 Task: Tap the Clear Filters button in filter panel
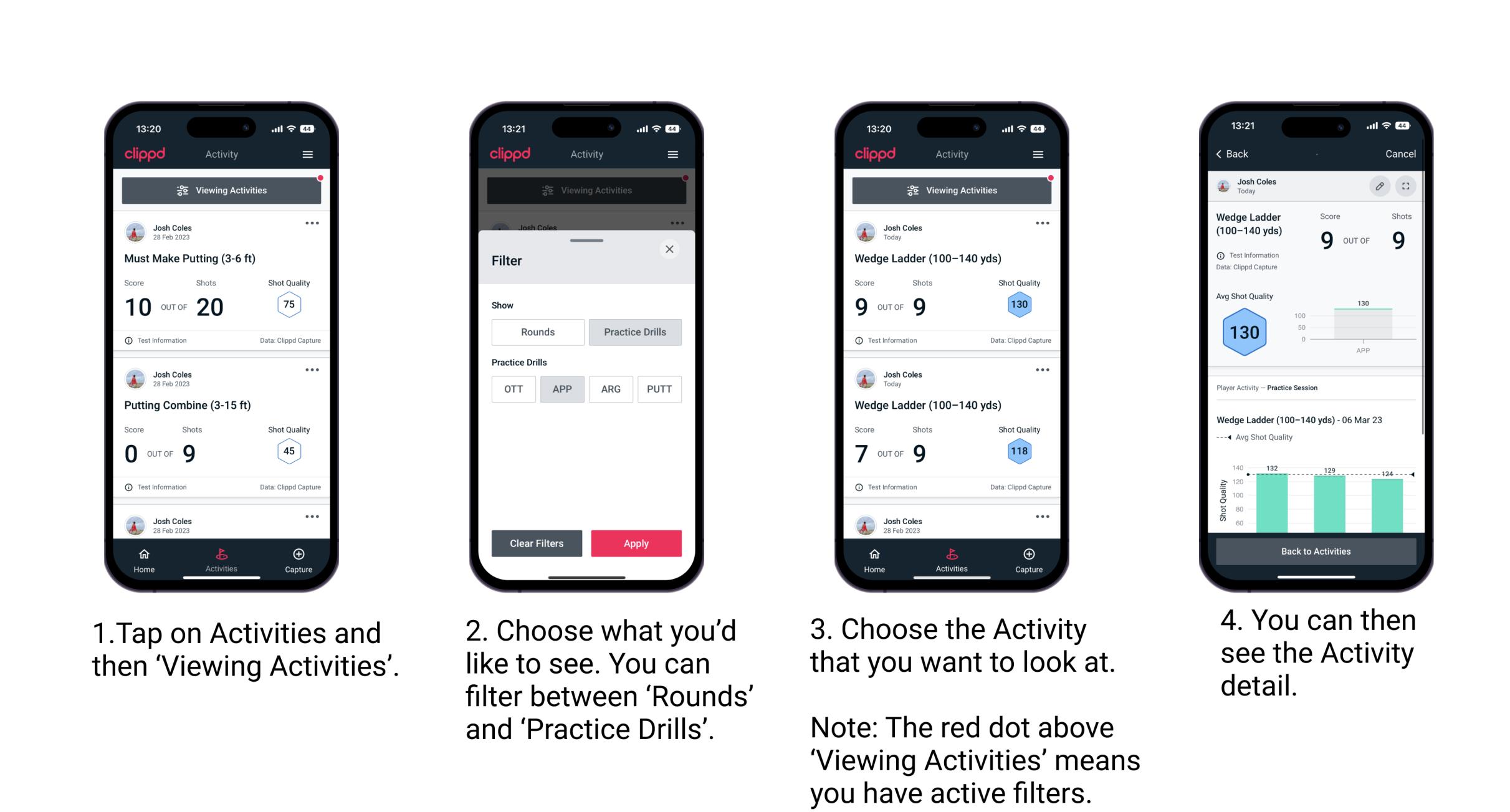[537, 543]
